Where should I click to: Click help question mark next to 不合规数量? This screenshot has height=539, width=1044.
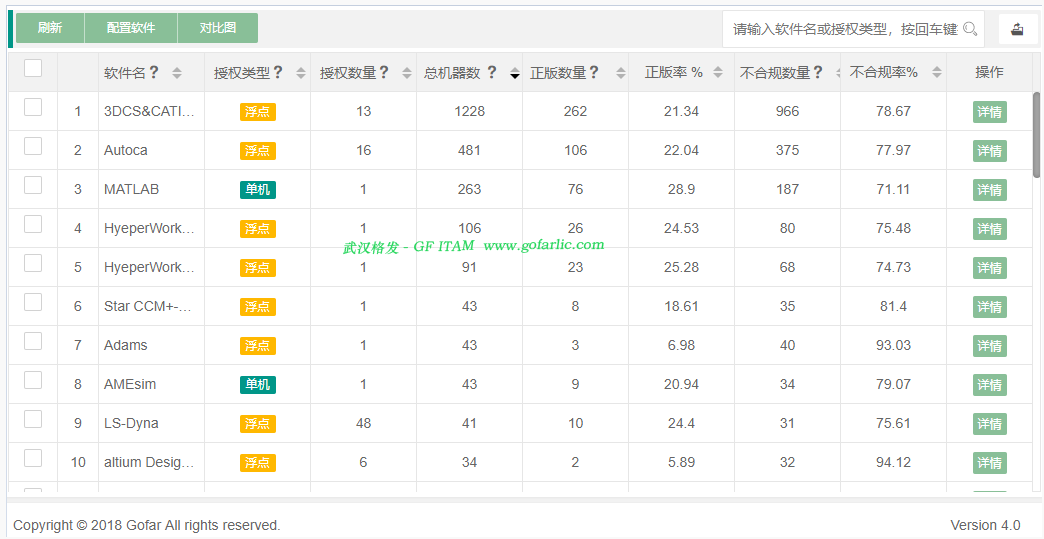[x=818, y=73]
